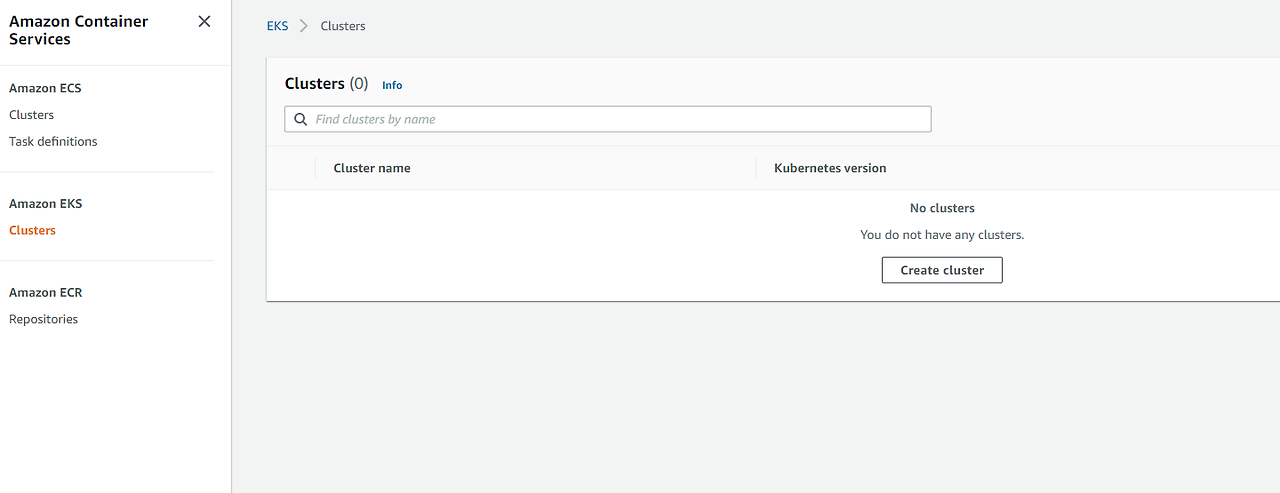Screen dimensions: 1280x493
Task: Close the Amazon Container Services sidebar
Action: [204, 21]
